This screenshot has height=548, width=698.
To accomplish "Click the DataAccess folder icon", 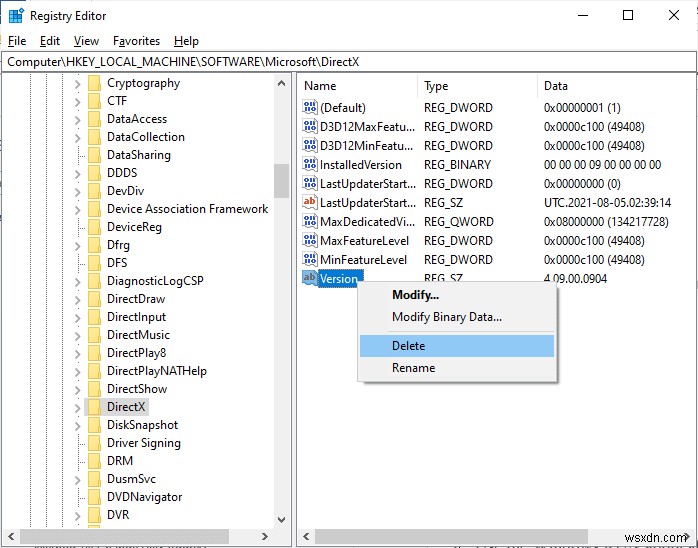I will (x=94, y=119).
